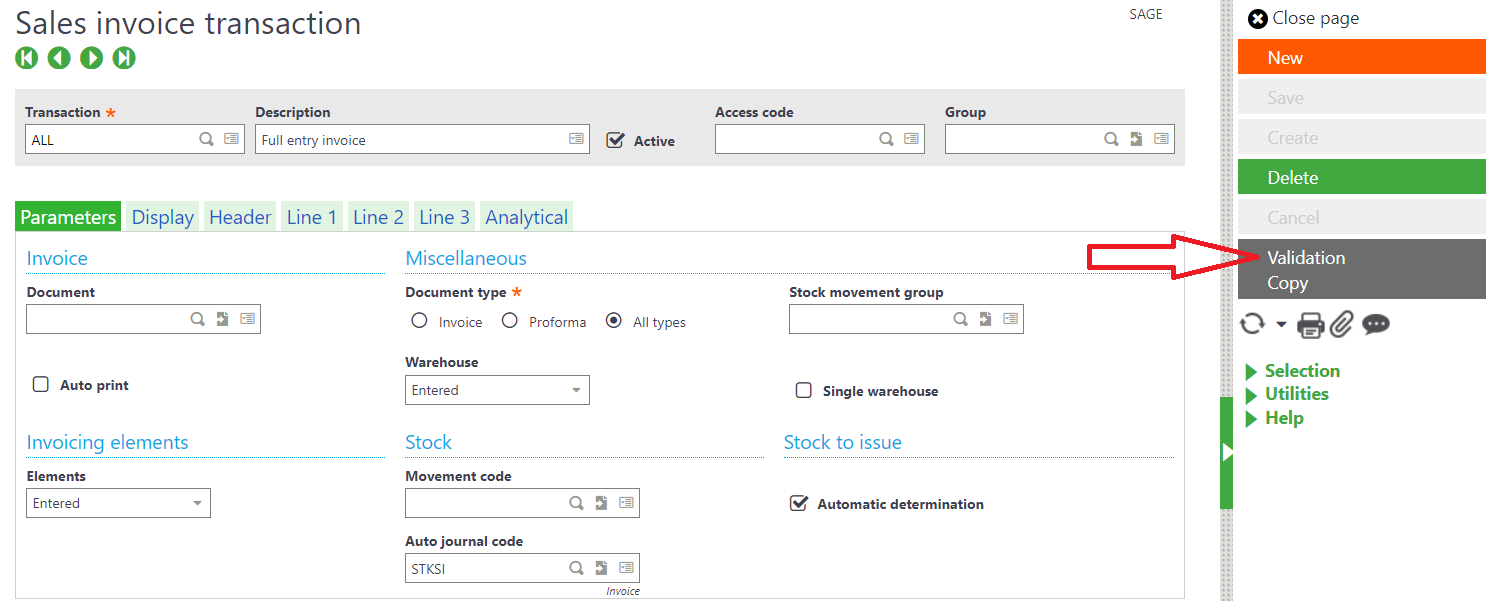Enable the Single warehouse checkbox

tap(804, 390)
